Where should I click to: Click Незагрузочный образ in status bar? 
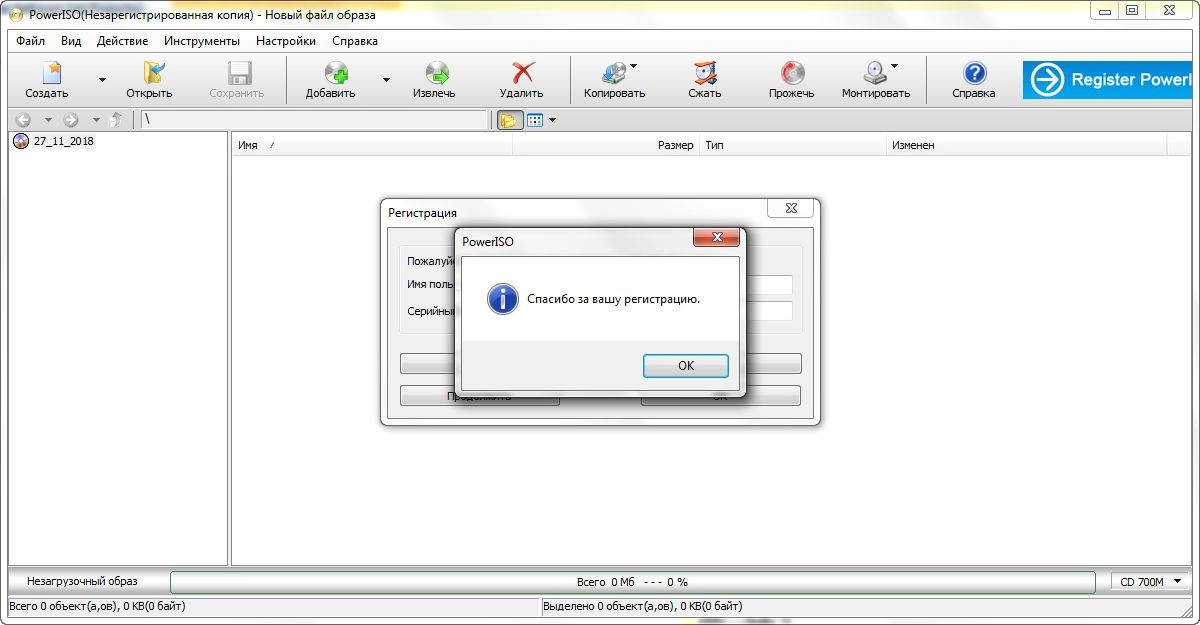(x=82, y=581)
